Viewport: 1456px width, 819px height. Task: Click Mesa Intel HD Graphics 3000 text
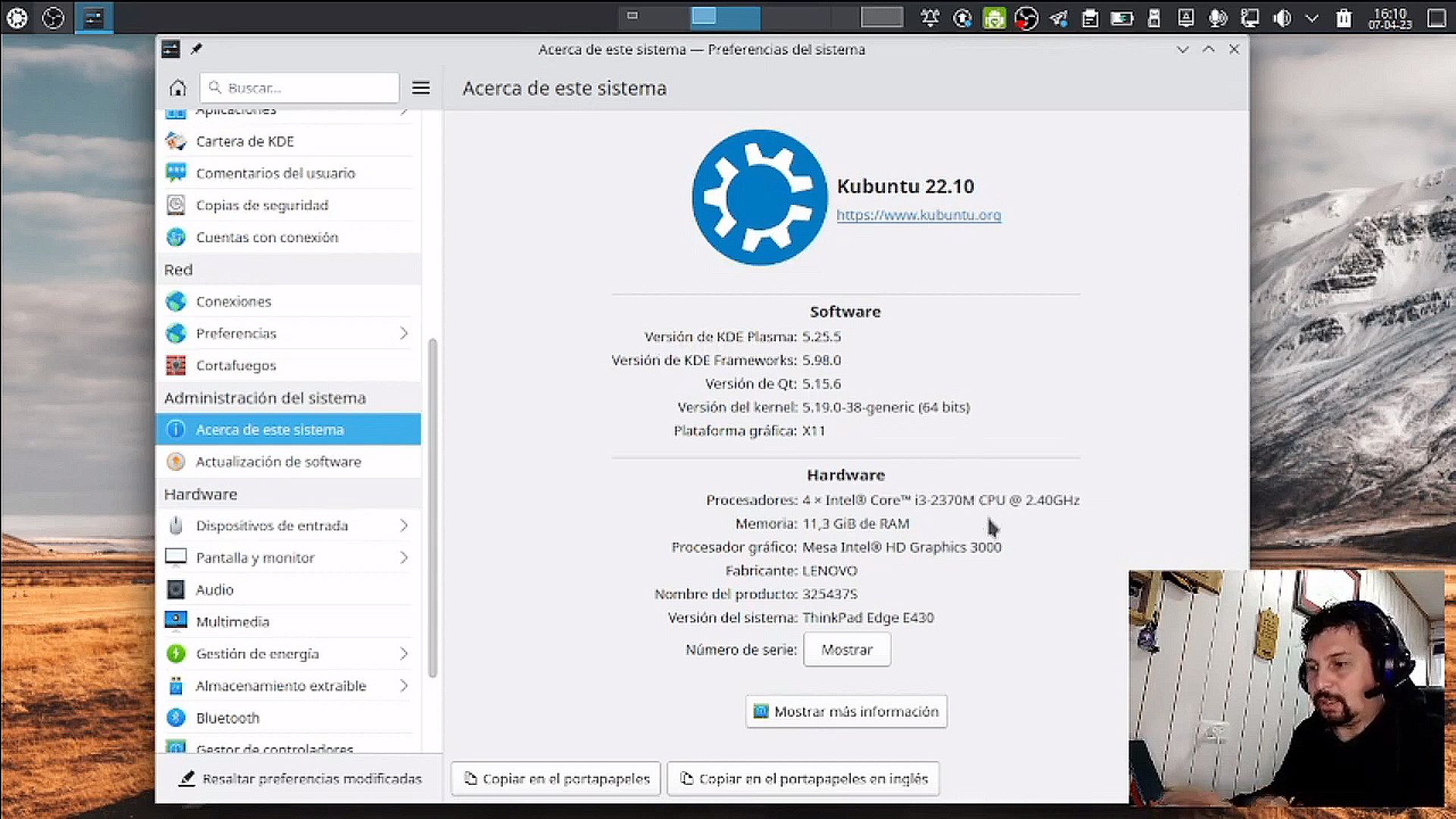point(902,547)
